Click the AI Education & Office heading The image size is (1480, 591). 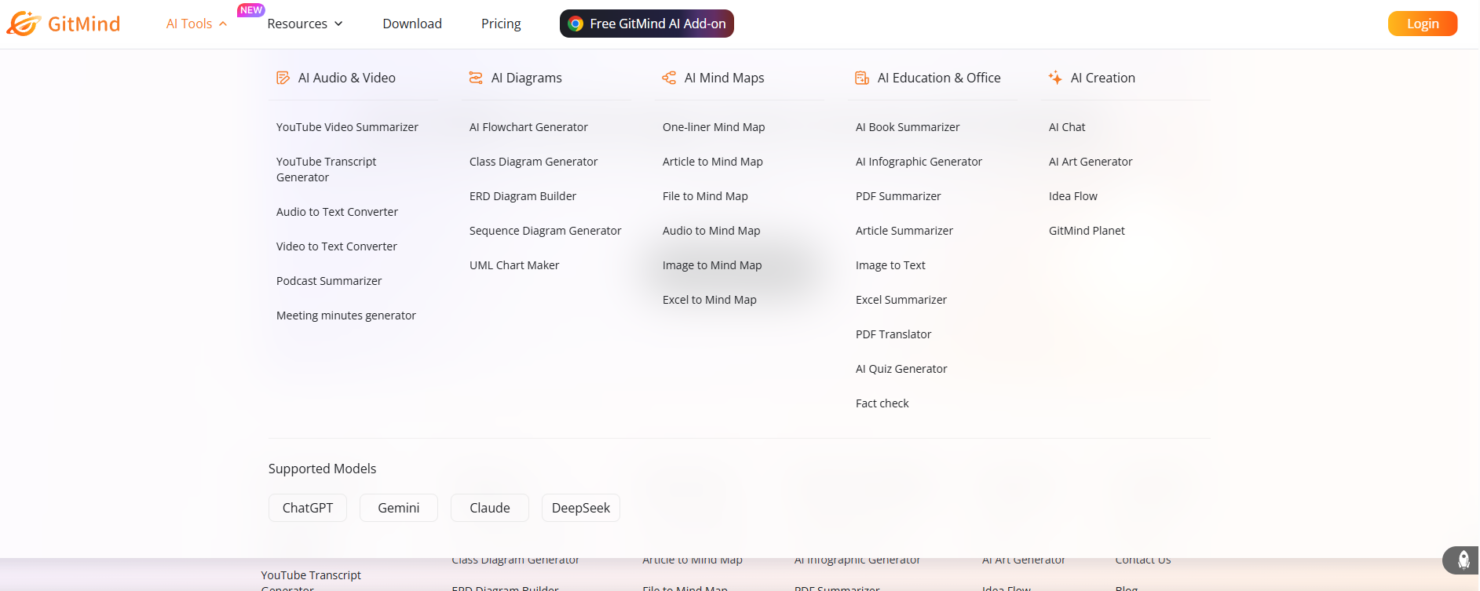tap(939, 78)
